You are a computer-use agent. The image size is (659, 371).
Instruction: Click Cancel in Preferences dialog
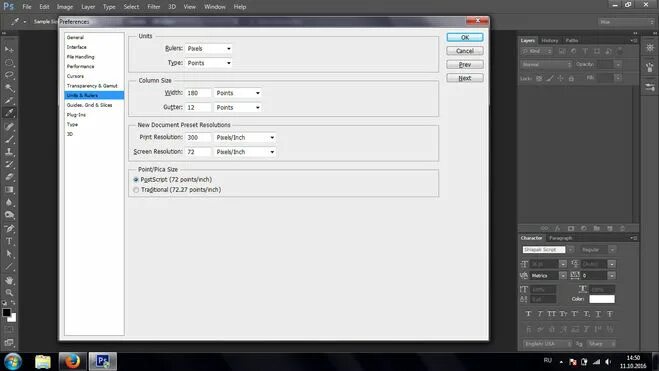465,51
